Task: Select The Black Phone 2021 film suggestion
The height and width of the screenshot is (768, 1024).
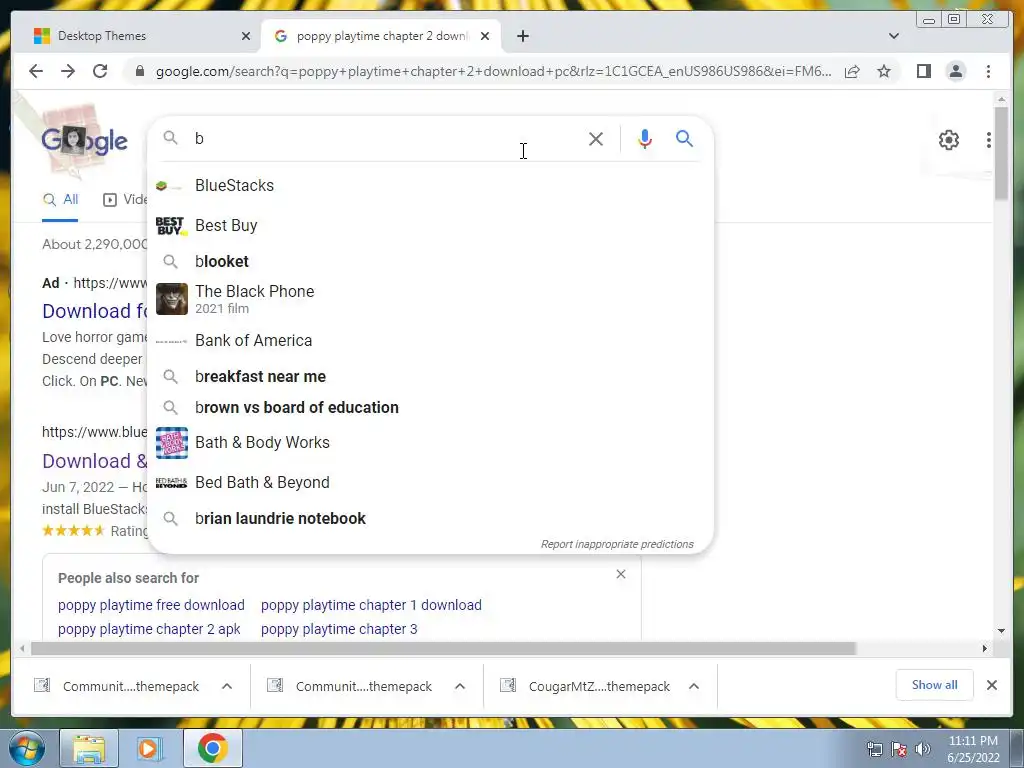Action: coord(430,299)
